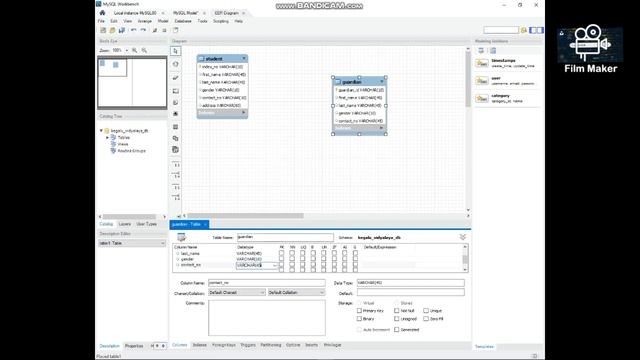Open the Home screen tab icon
The image size is (640, 360).
pos(102,13)
